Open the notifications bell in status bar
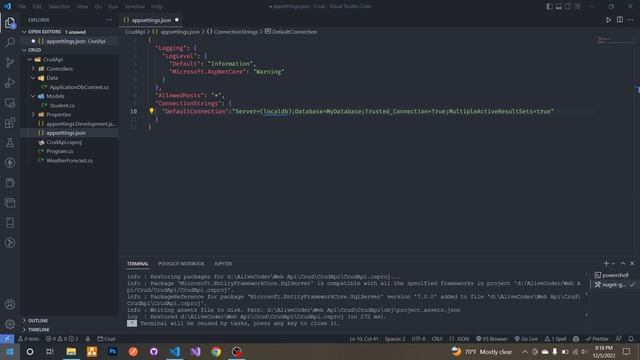Image resolution: width=640 pixels, height=360 pixels. pyautogui.click(x=631, y=339)
